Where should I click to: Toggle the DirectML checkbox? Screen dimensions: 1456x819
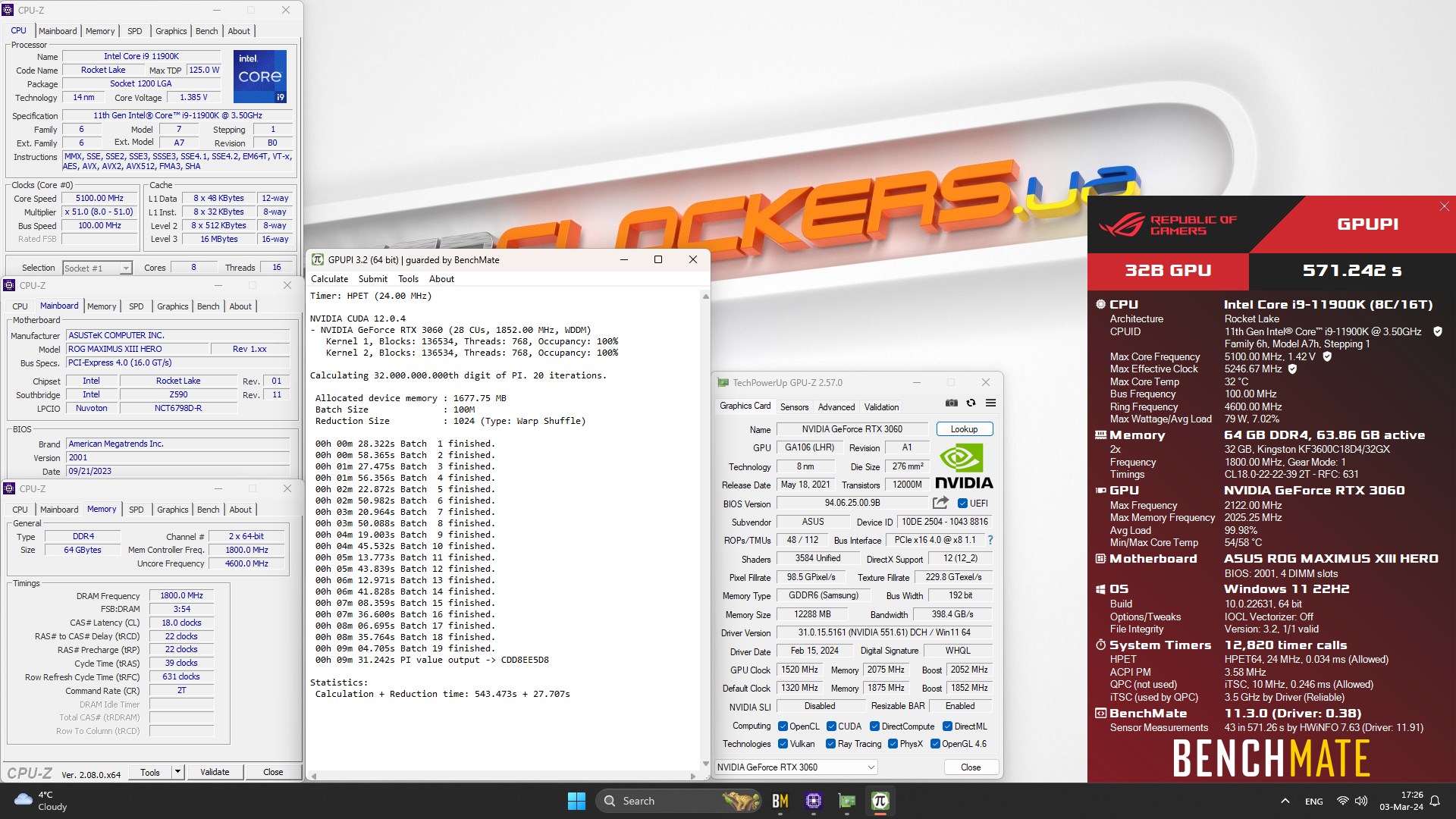pos(947,726)
